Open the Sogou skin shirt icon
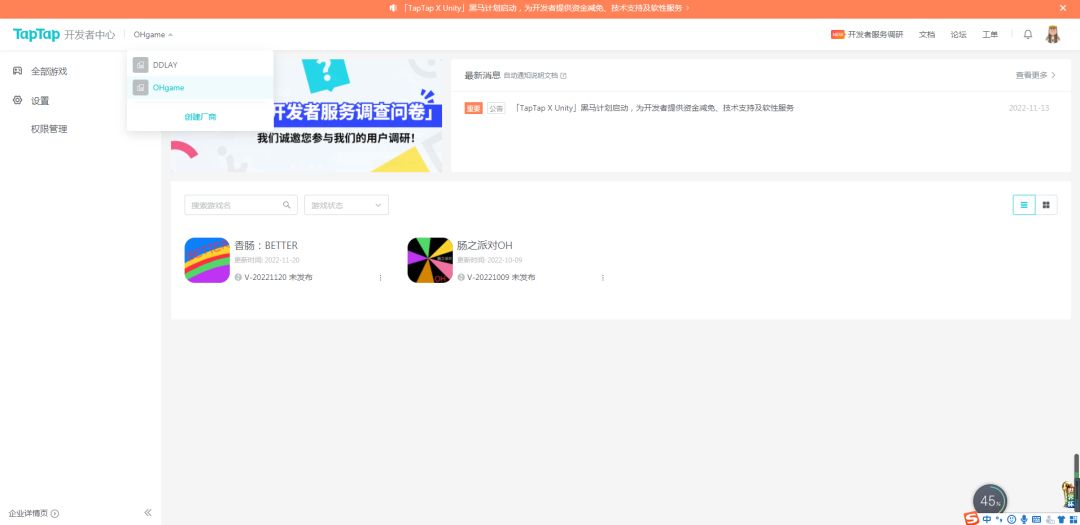The width and height of the screenshot is (1080, 525). click(x=1061, y=519)
